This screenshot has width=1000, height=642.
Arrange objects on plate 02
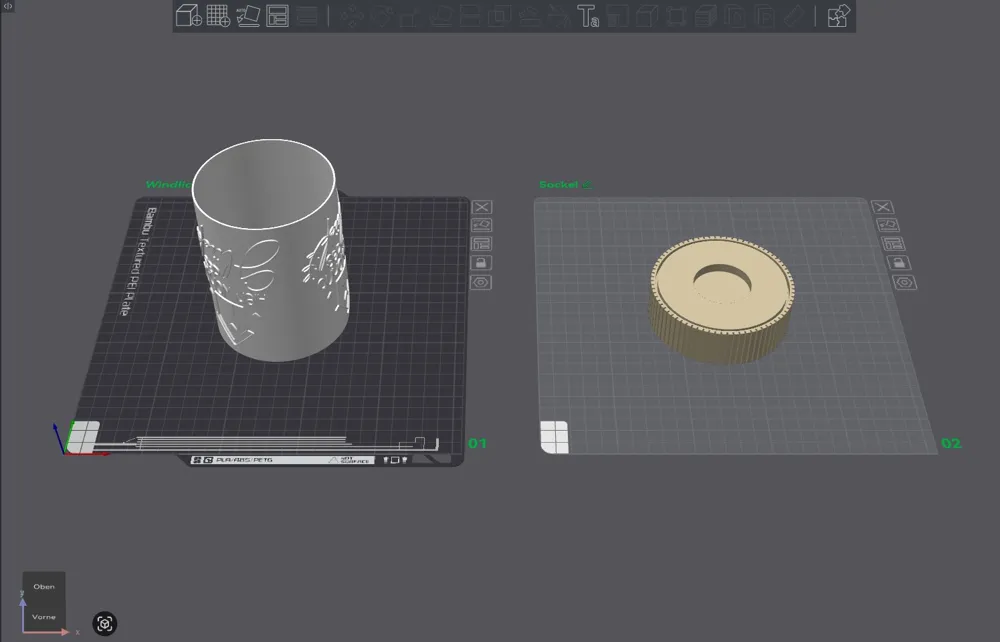pos(893,244)
